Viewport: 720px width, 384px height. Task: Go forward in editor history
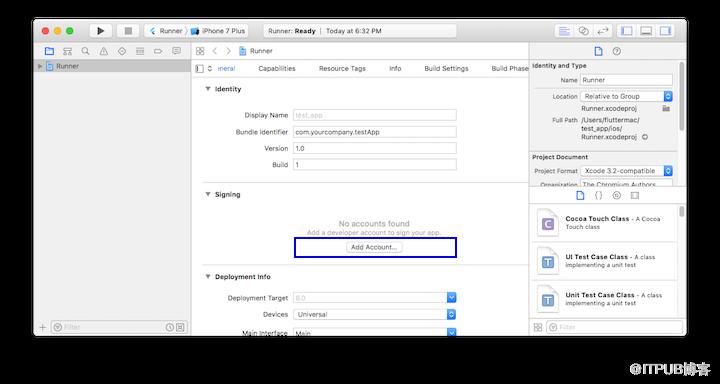(228, 51)
